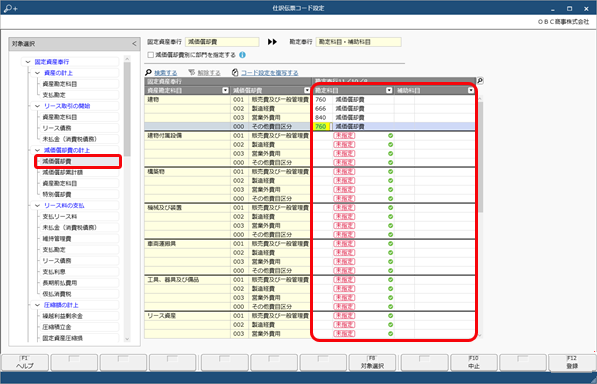The height and width of the screenshot is (384, 597).
Task: Click the F12 登録 function button
Action: tap(572, 362)
